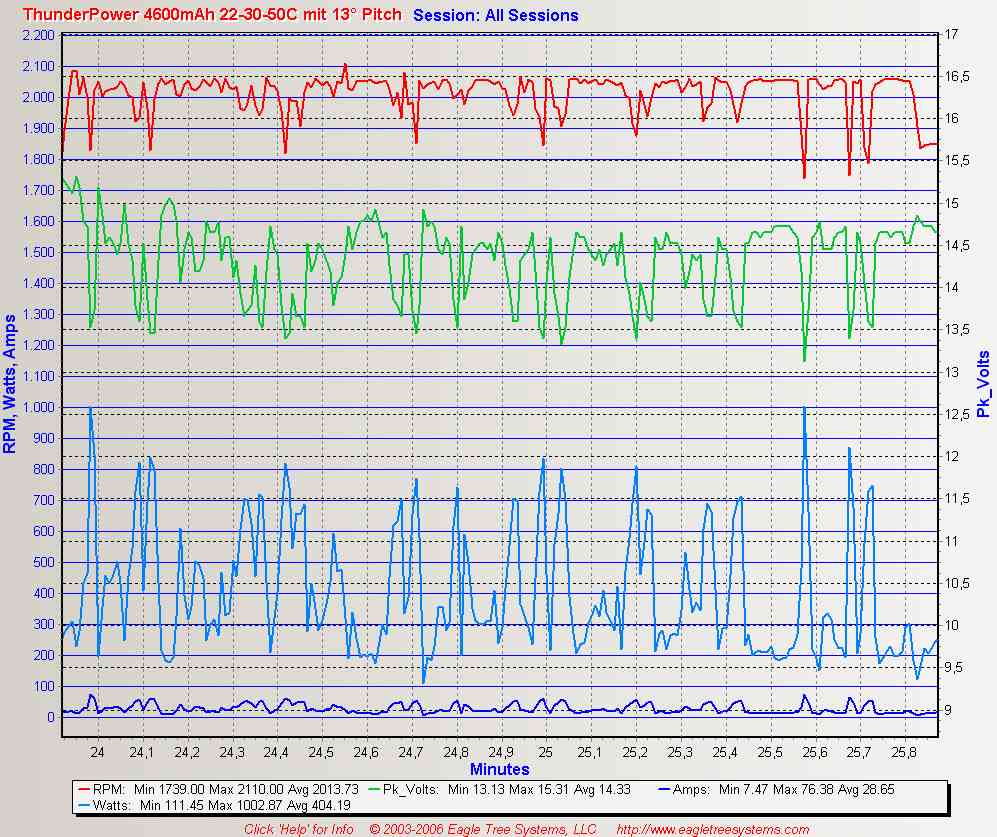Click the 17 value on the right axis
The height and width of the screenshot is (837, 997).
pos(952,35)
